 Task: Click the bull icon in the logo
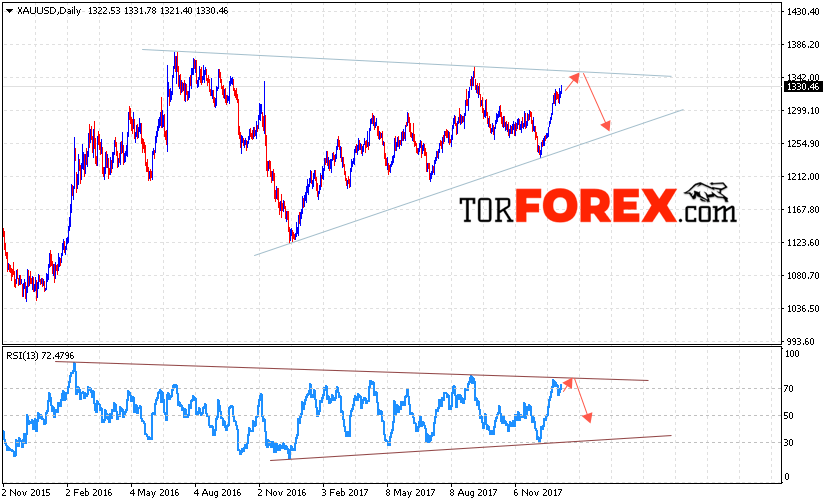(x=707, y=193)
